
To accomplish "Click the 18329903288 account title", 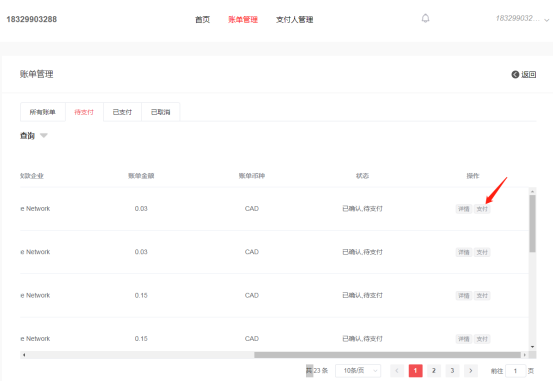I will pos(31,19).
